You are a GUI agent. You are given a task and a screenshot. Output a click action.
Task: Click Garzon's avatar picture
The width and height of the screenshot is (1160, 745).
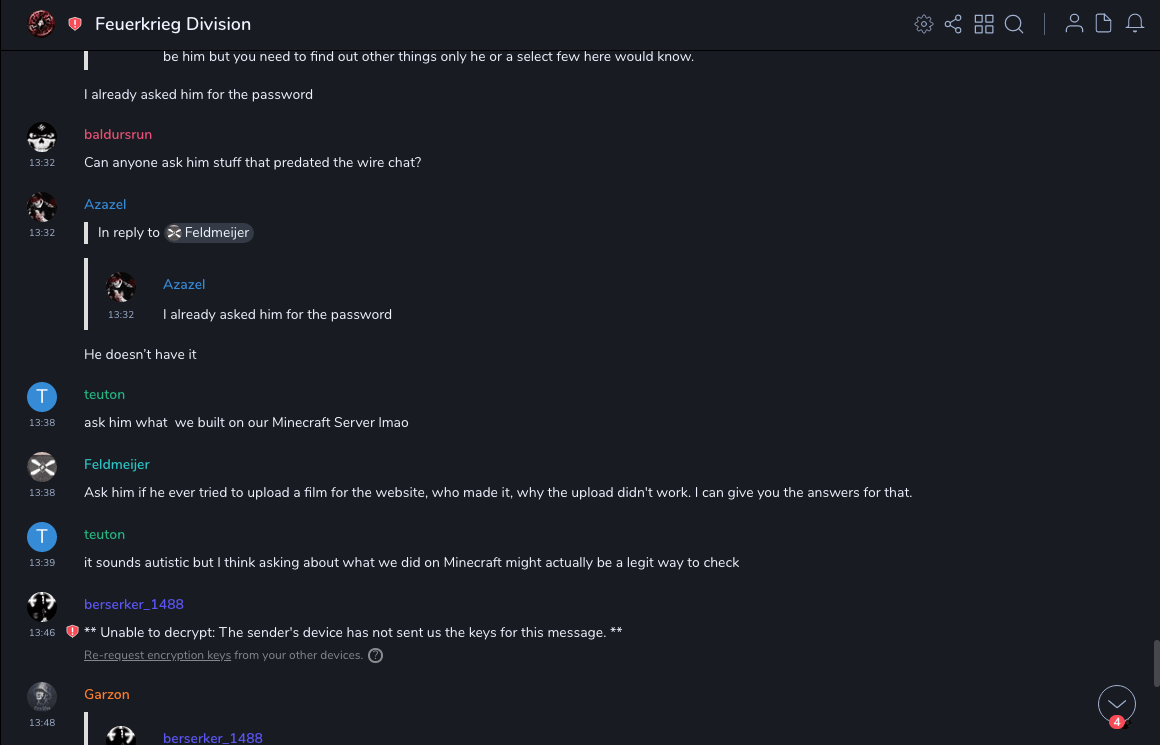tap(42, 697)
